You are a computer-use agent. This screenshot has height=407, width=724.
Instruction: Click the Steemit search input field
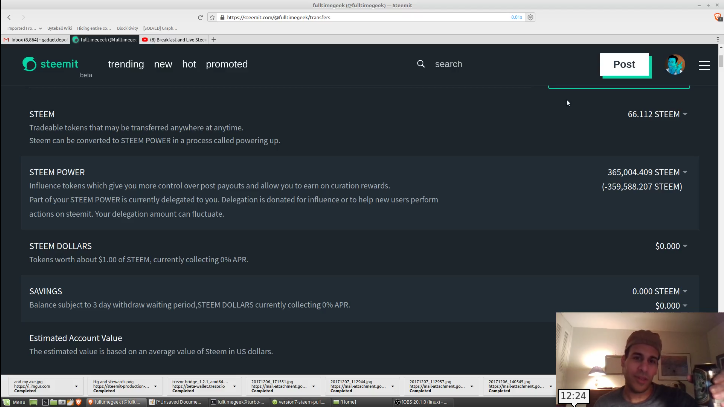[470, 64]
